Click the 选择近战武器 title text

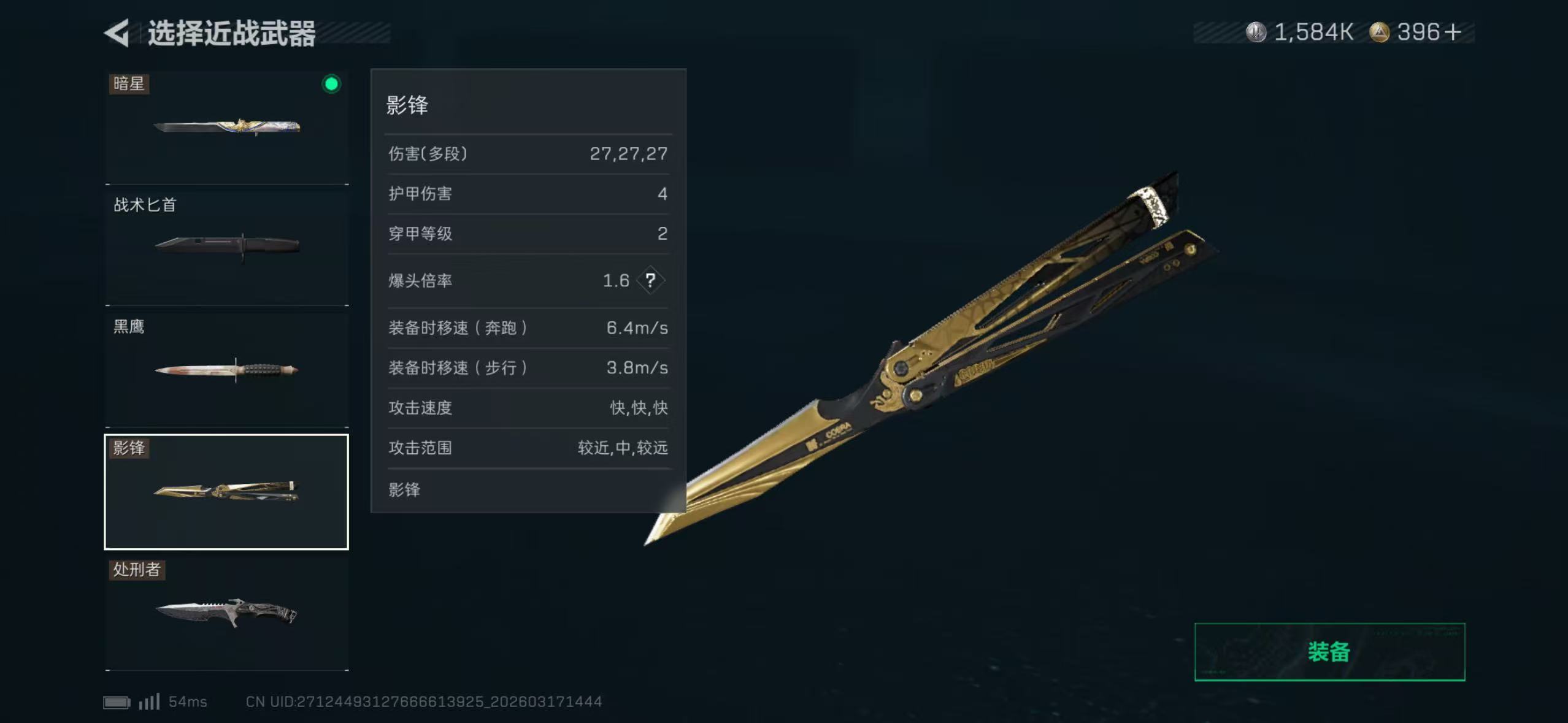[x=231, y=33]
